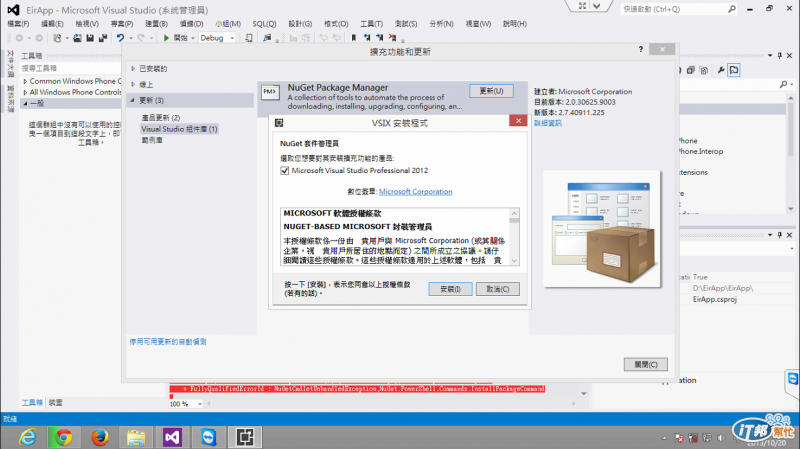The image size is (800, 449).
Task: Click the close (C) button in Extensions dialog
Action: [645, 364]
